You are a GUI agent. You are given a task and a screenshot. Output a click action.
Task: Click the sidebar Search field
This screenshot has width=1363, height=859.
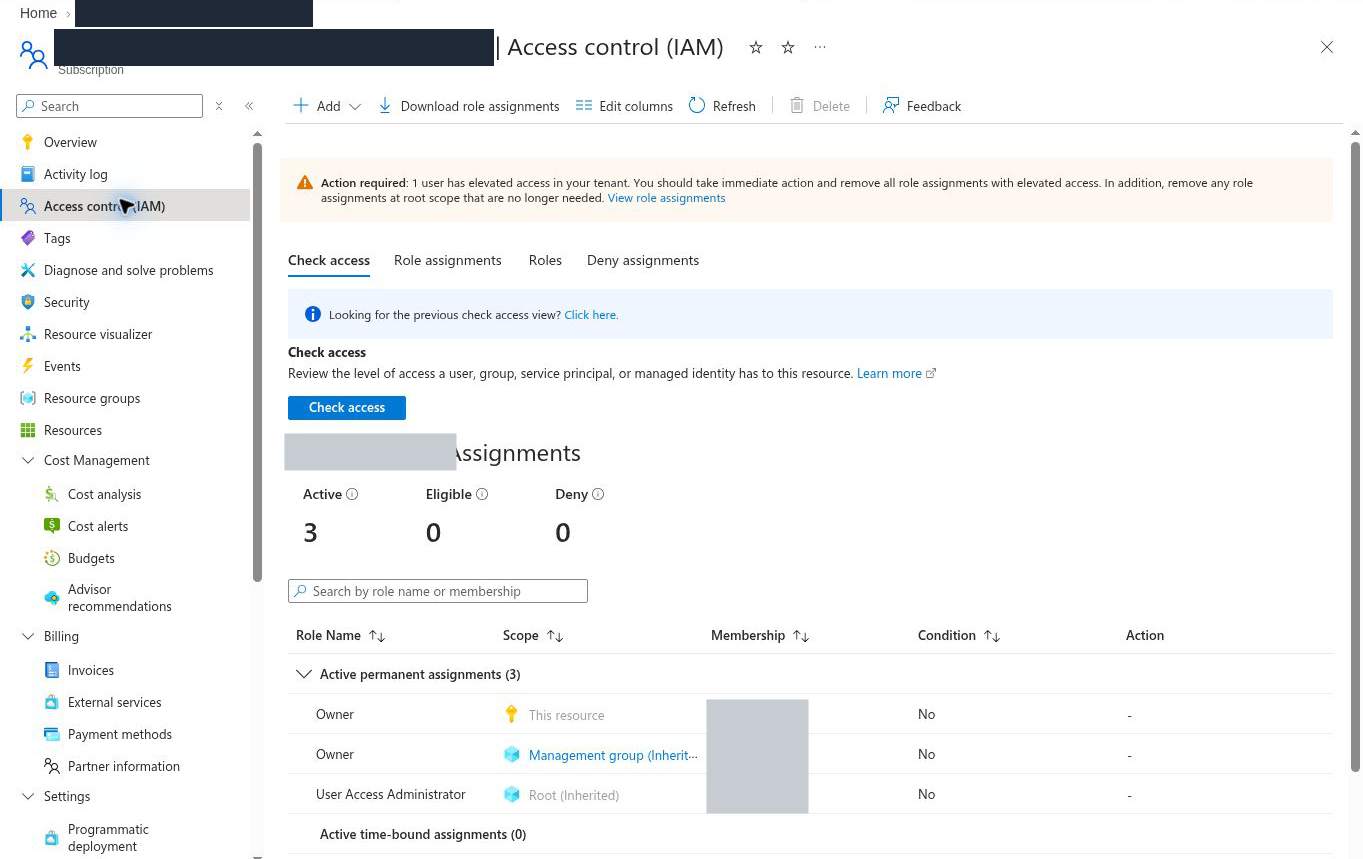[109, 106]
